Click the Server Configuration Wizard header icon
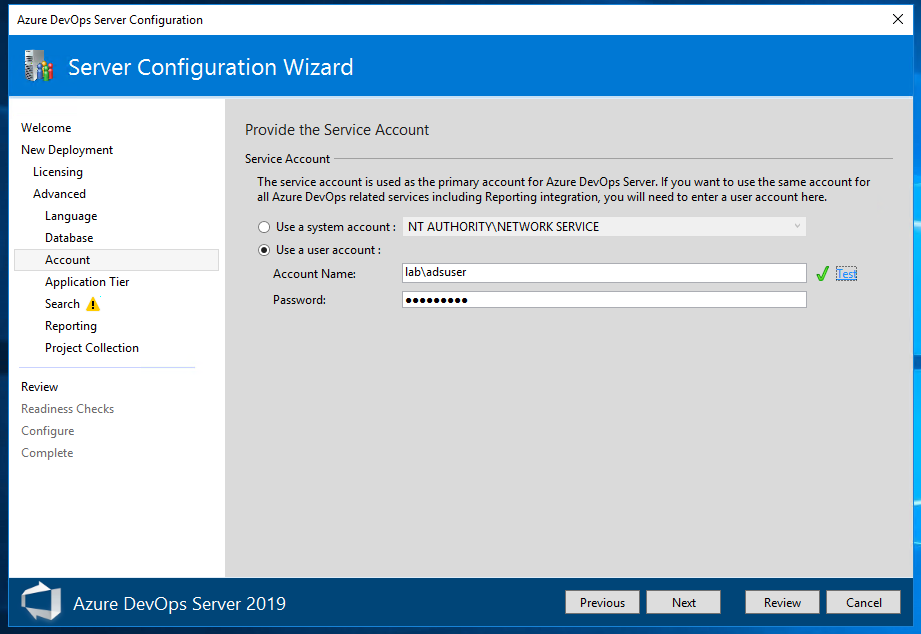 39,66
